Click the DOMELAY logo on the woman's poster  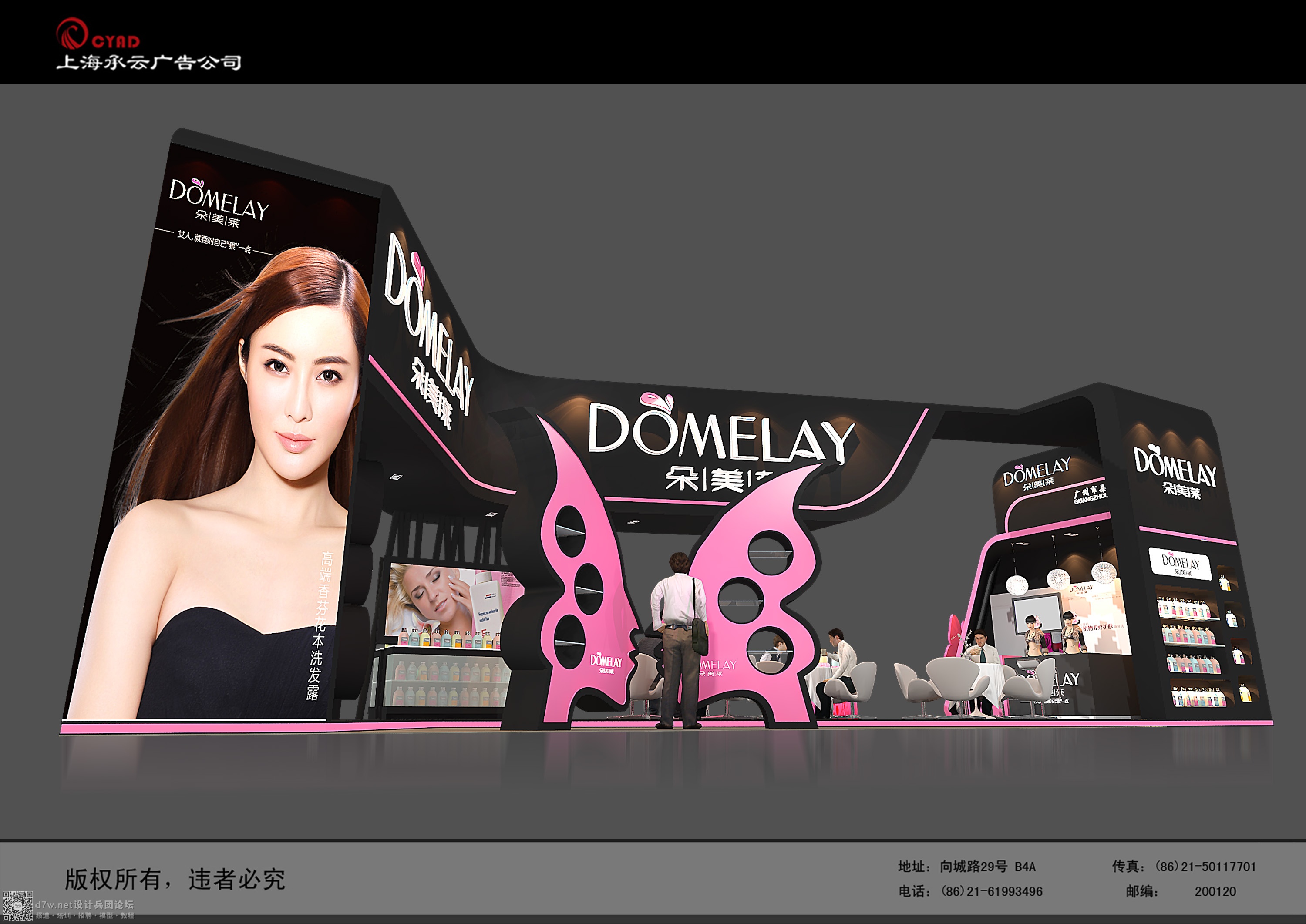click(x=219, y=204)
